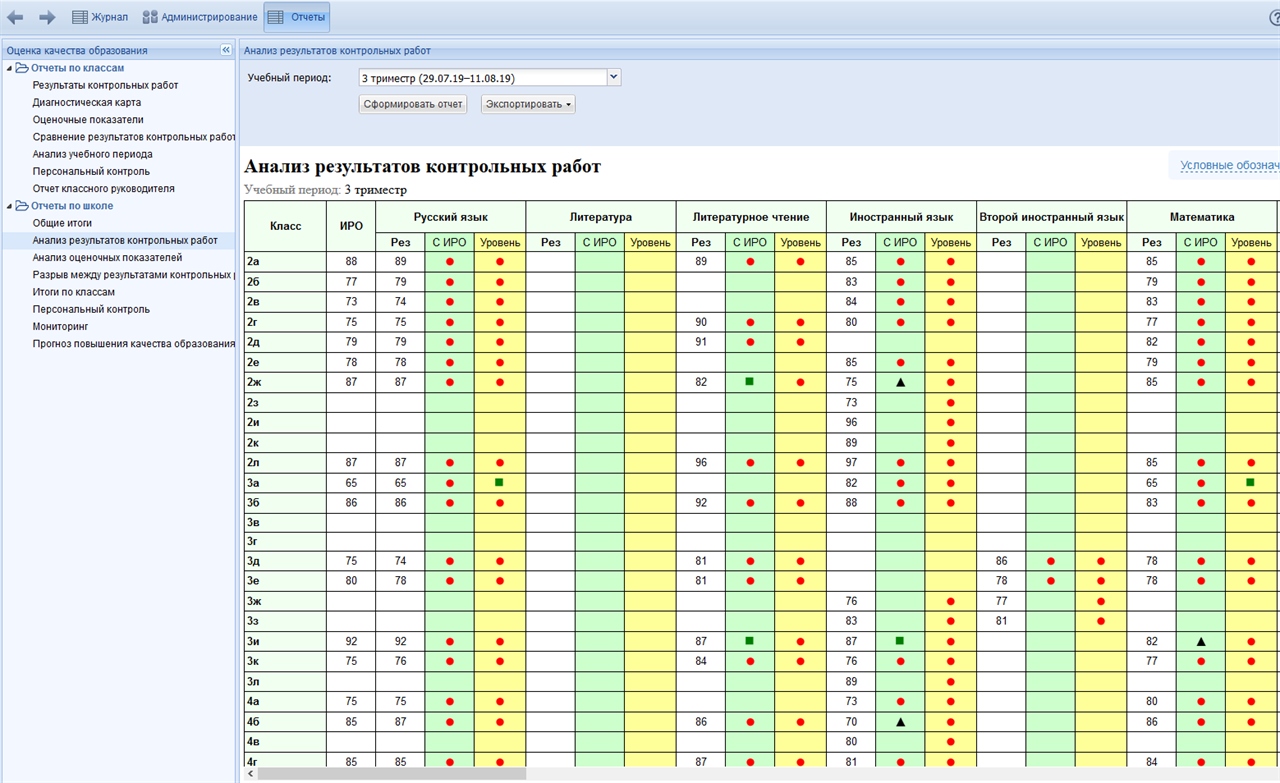Screen dimensions: 1280x783
Task: Open Отчет классного руководителя report
Action: (x=103, y=188)
